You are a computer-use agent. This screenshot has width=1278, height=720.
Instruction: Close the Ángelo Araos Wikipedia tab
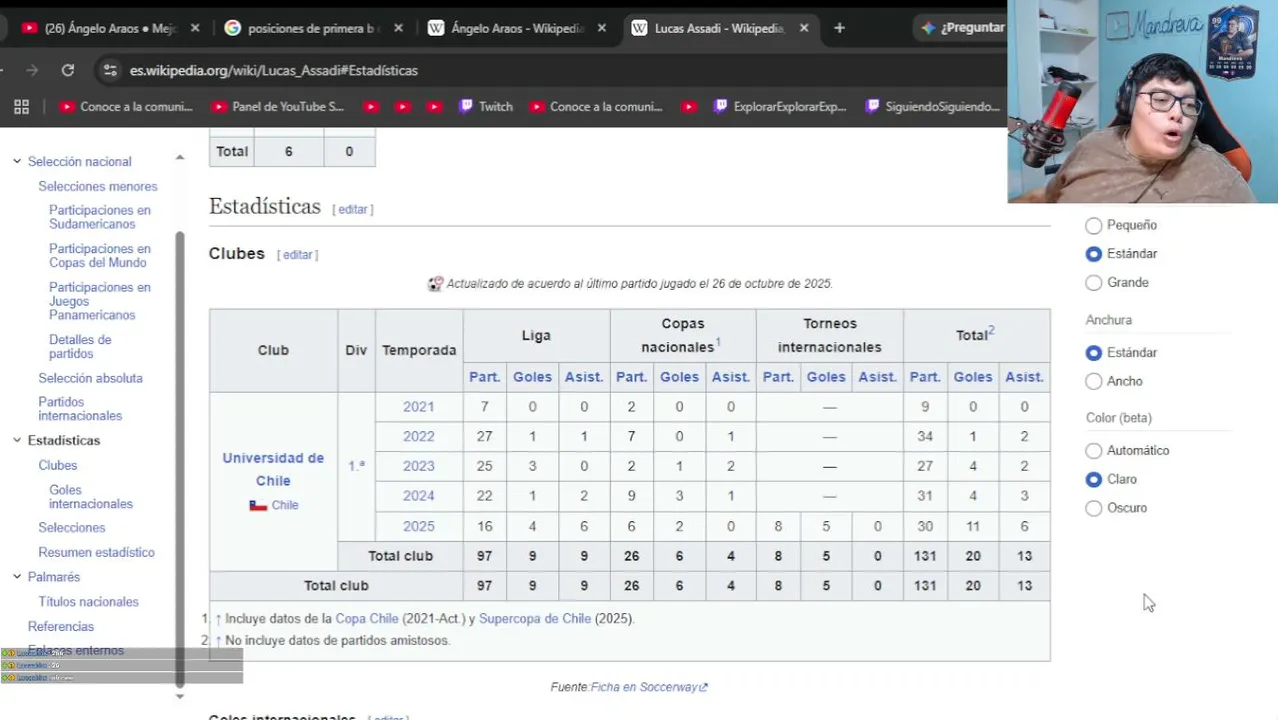click(601, 28)
